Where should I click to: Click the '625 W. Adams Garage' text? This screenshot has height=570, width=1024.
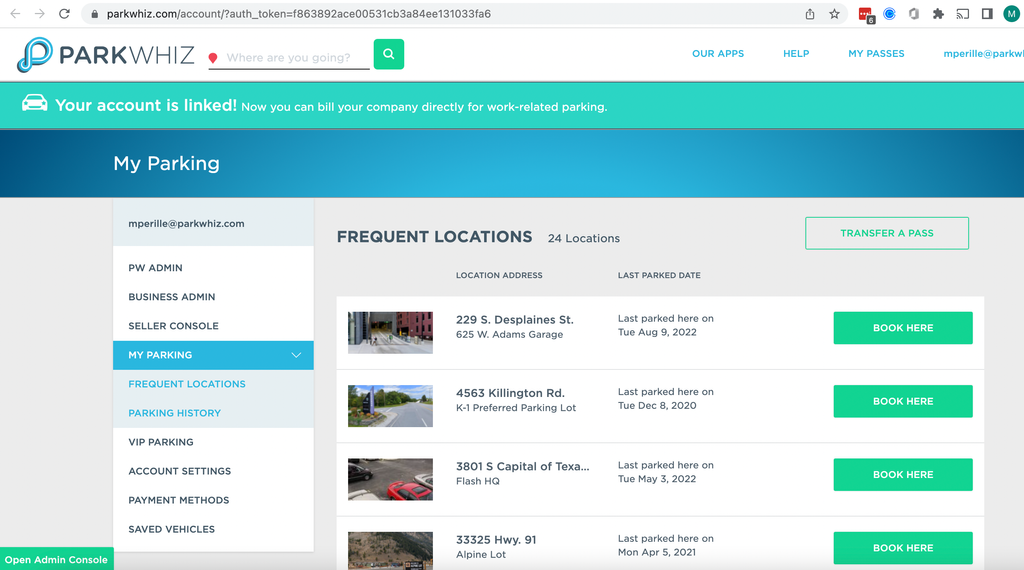[x=509, y=334]
